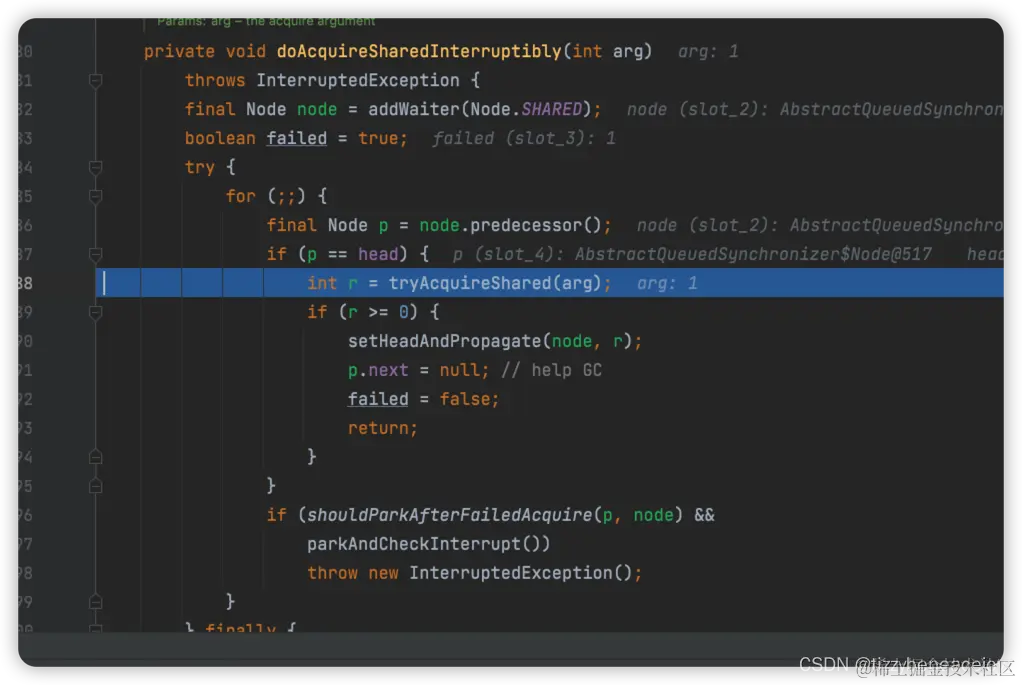This screenshot has width=1022, height=685.
Task: Click inline debug hint failed (slot_3): 1
Action: coord(523,138)
